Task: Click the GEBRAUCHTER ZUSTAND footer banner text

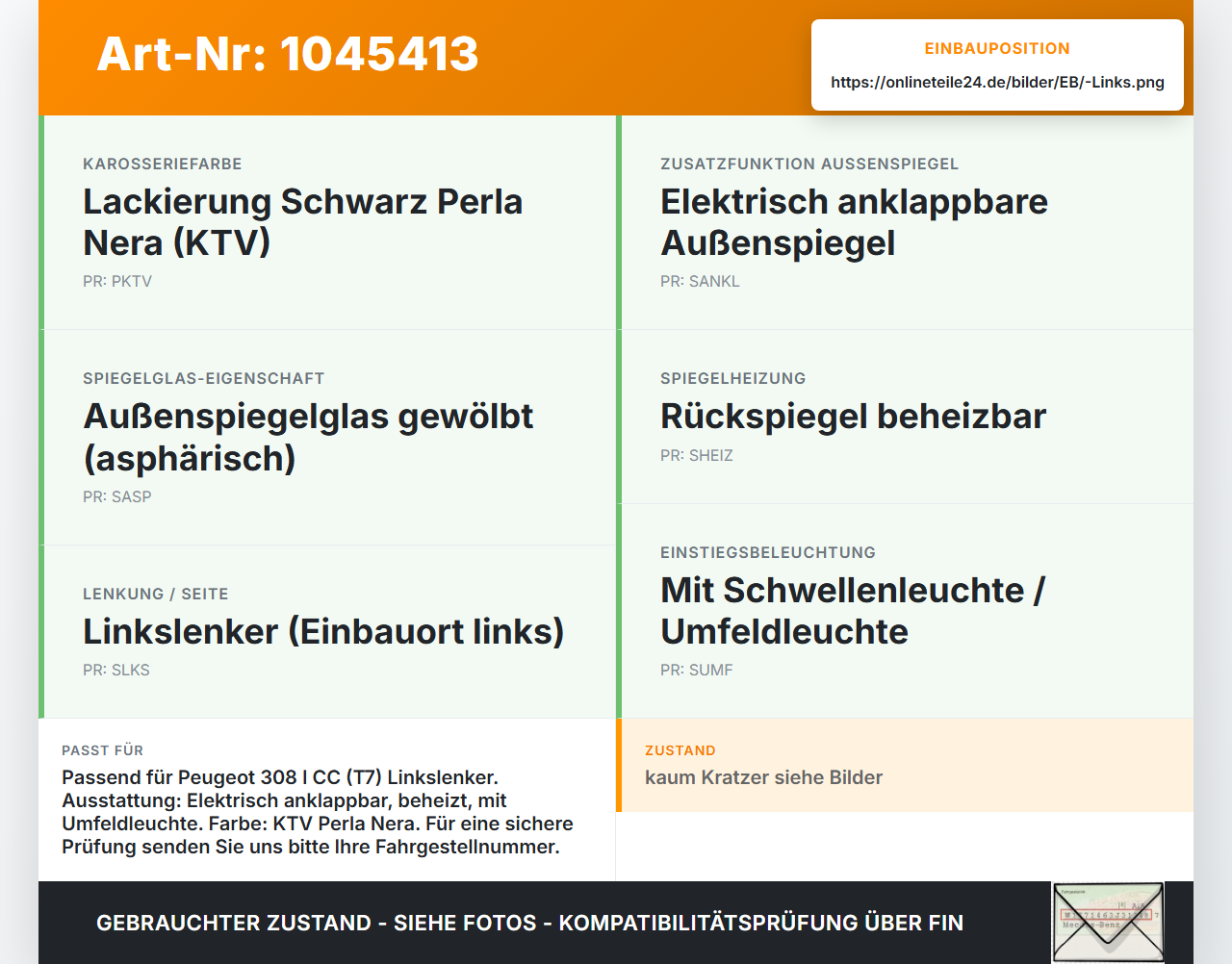Action: (530, 924)
